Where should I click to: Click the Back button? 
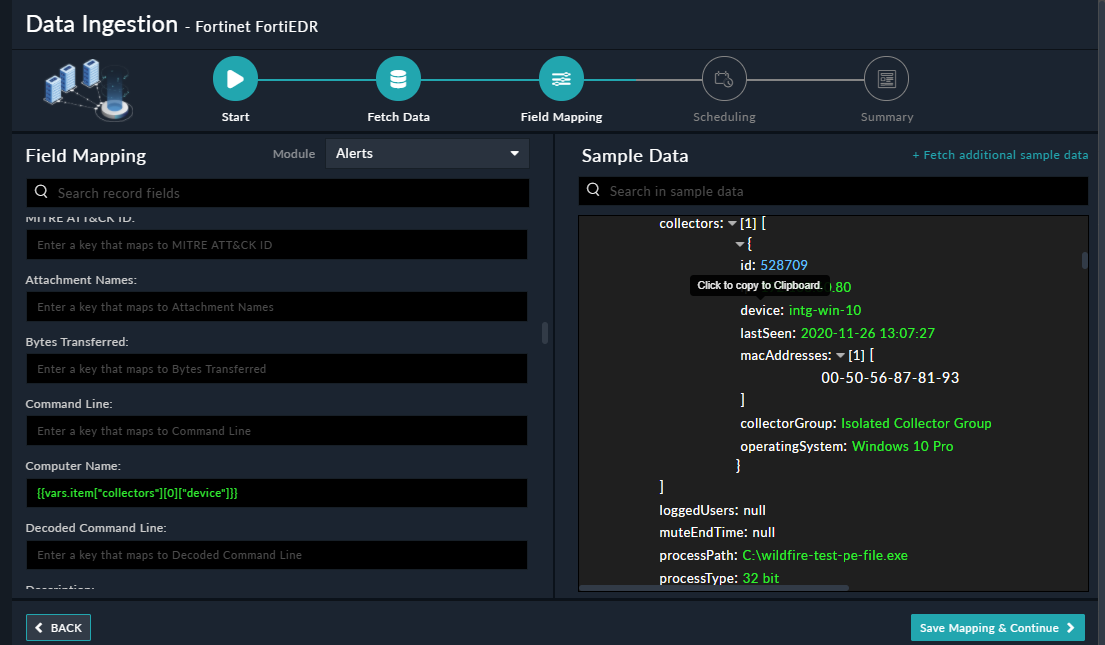[x=58, y=627]
